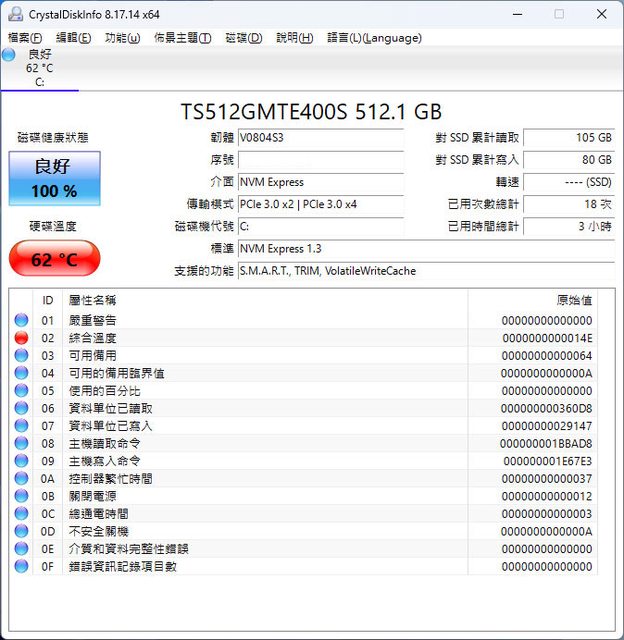Viewport: 624px width, 640px height.
Task: Click the blue status icon for 嚴重警告
Action: point(21,320)
